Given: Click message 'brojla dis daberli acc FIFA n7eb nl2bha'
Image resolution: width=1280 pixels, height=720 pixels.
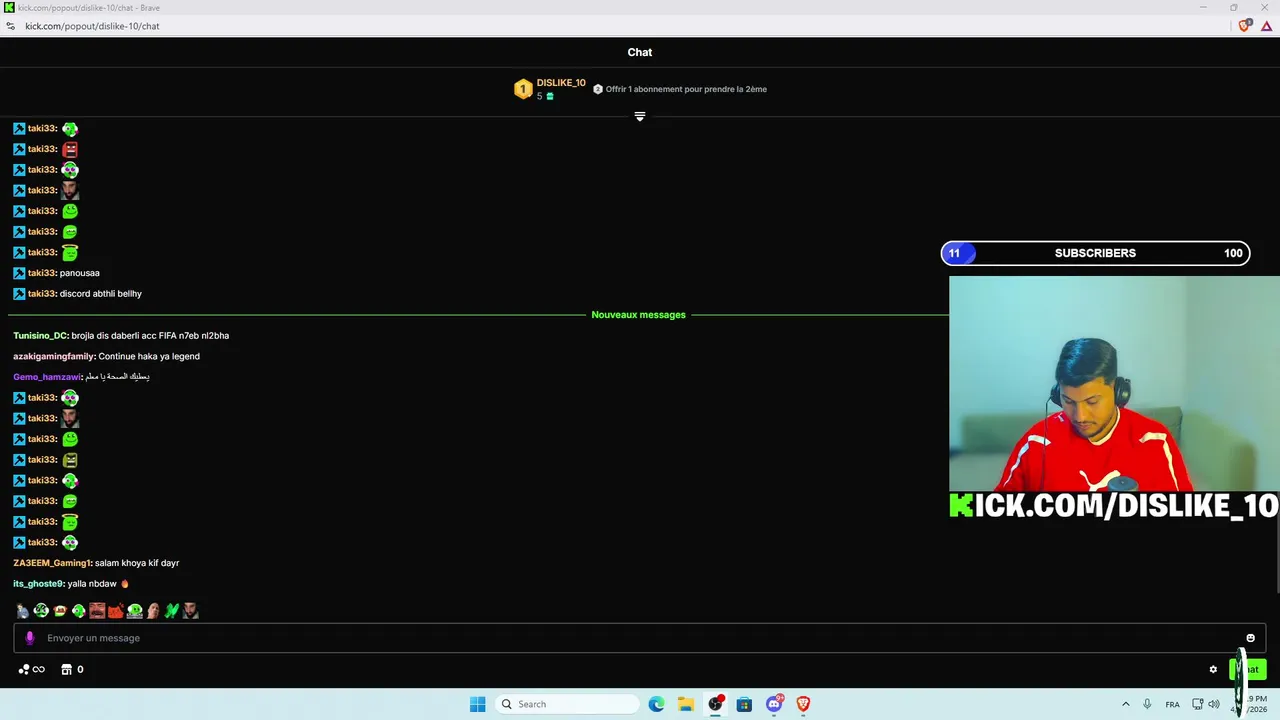Looking at the screenshot, I should 150,336.
